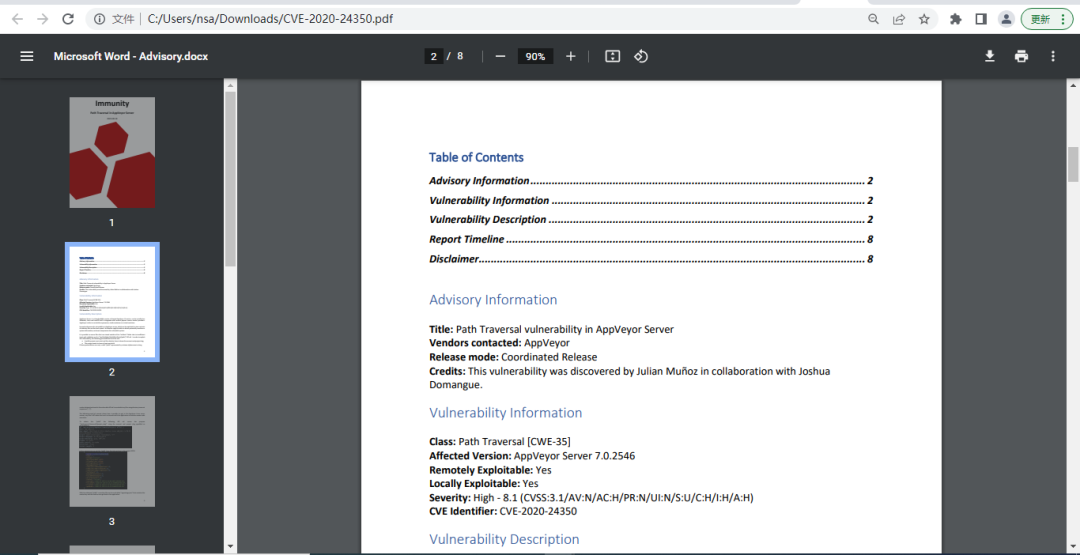Click the Remotely Exploitable: Yes line
Screen dimensions: 1080x555
[x=490, y=470]
